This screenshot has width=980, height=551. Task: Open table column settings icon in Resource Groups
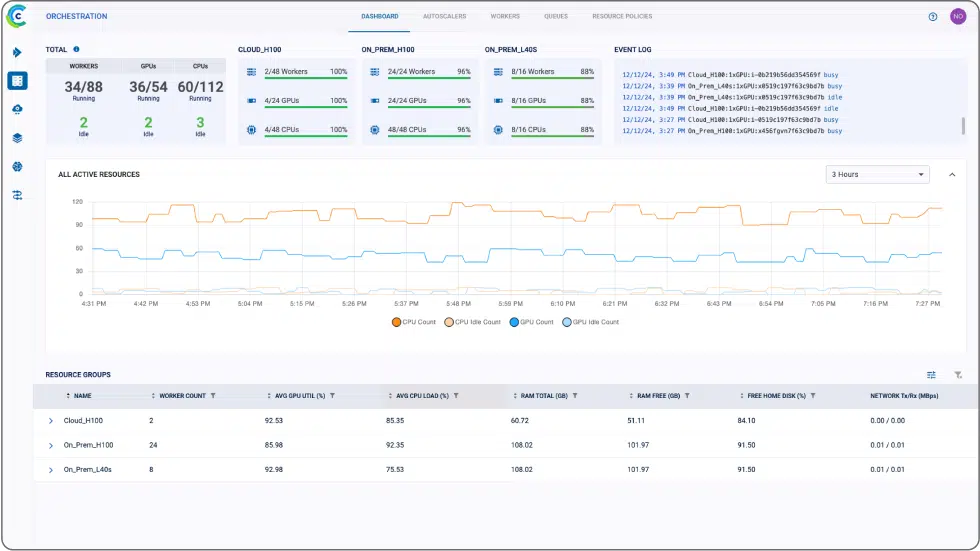[x=931, y=375]
